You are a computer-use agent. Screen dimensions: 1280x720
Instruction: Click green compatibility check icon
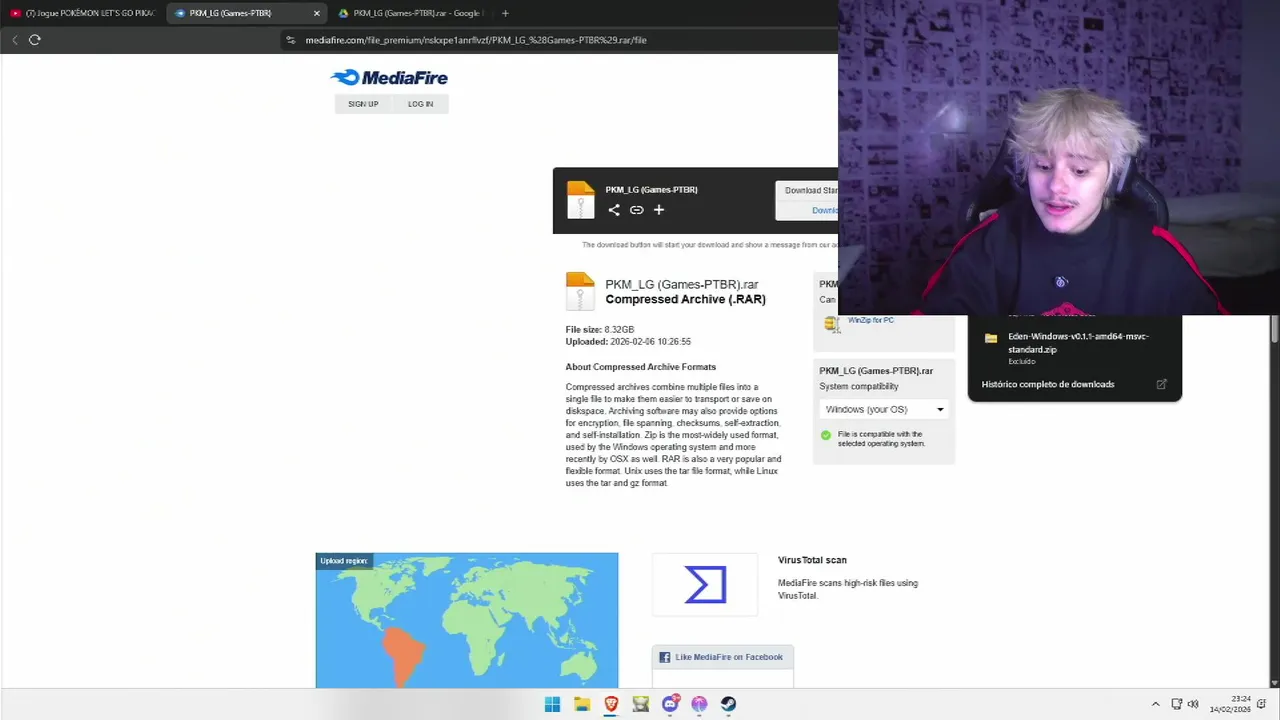(x=826, y=435)
